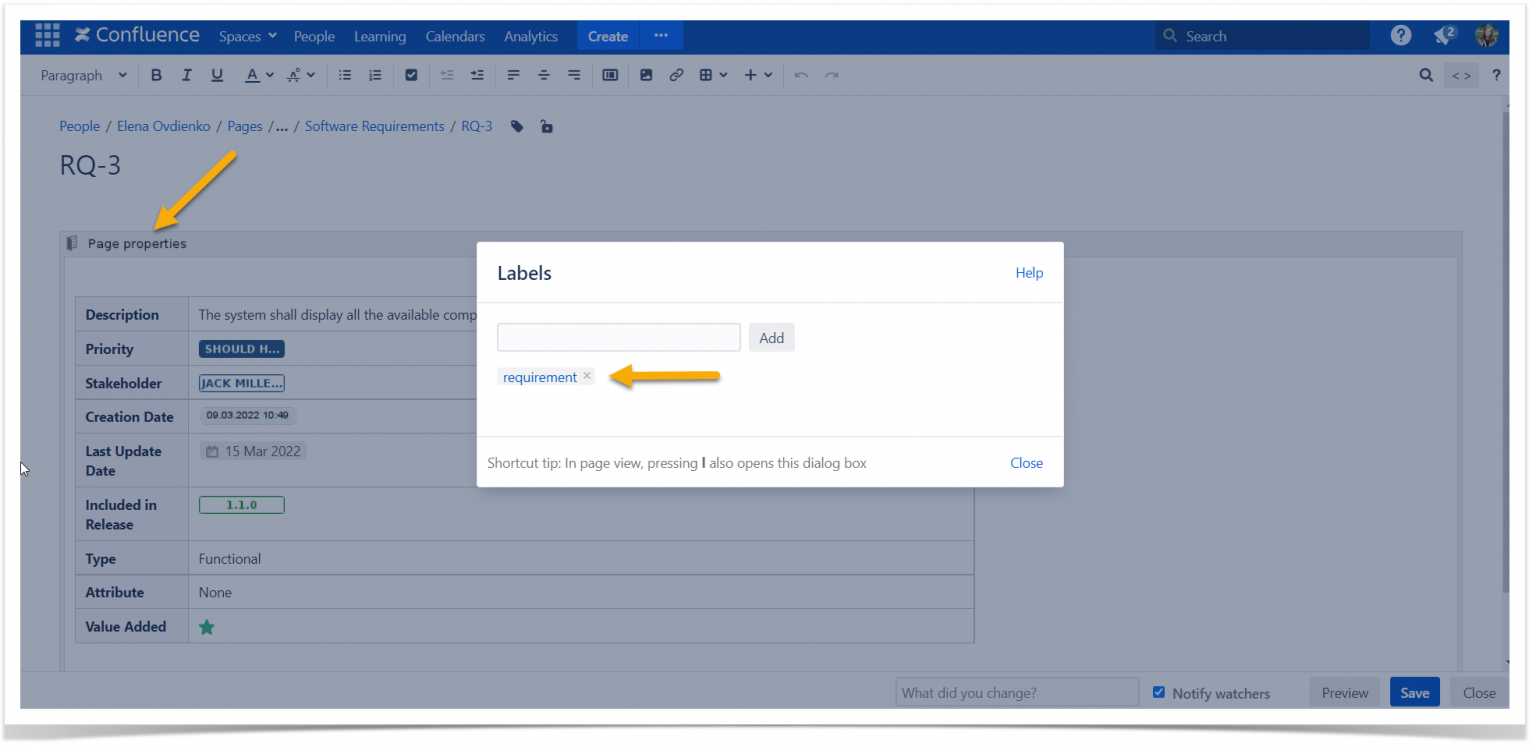Screen dimensions: 1536x747
Task: Uncheck the Notify watchers checkbox
Action: click(x=1158, y=692)
